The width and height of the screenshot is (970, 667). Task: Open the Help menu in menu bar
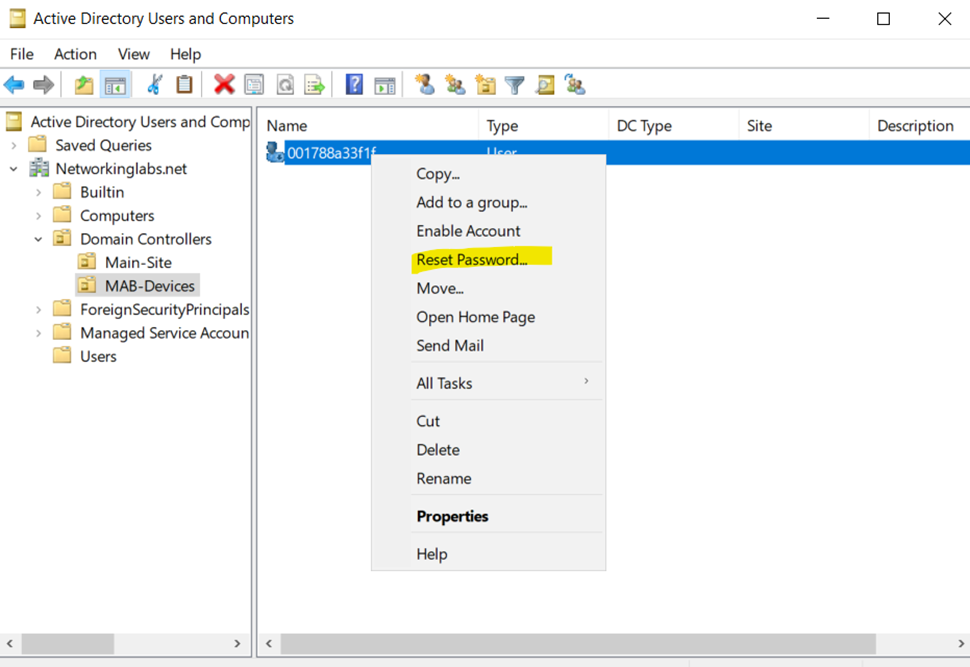[186, 54]
